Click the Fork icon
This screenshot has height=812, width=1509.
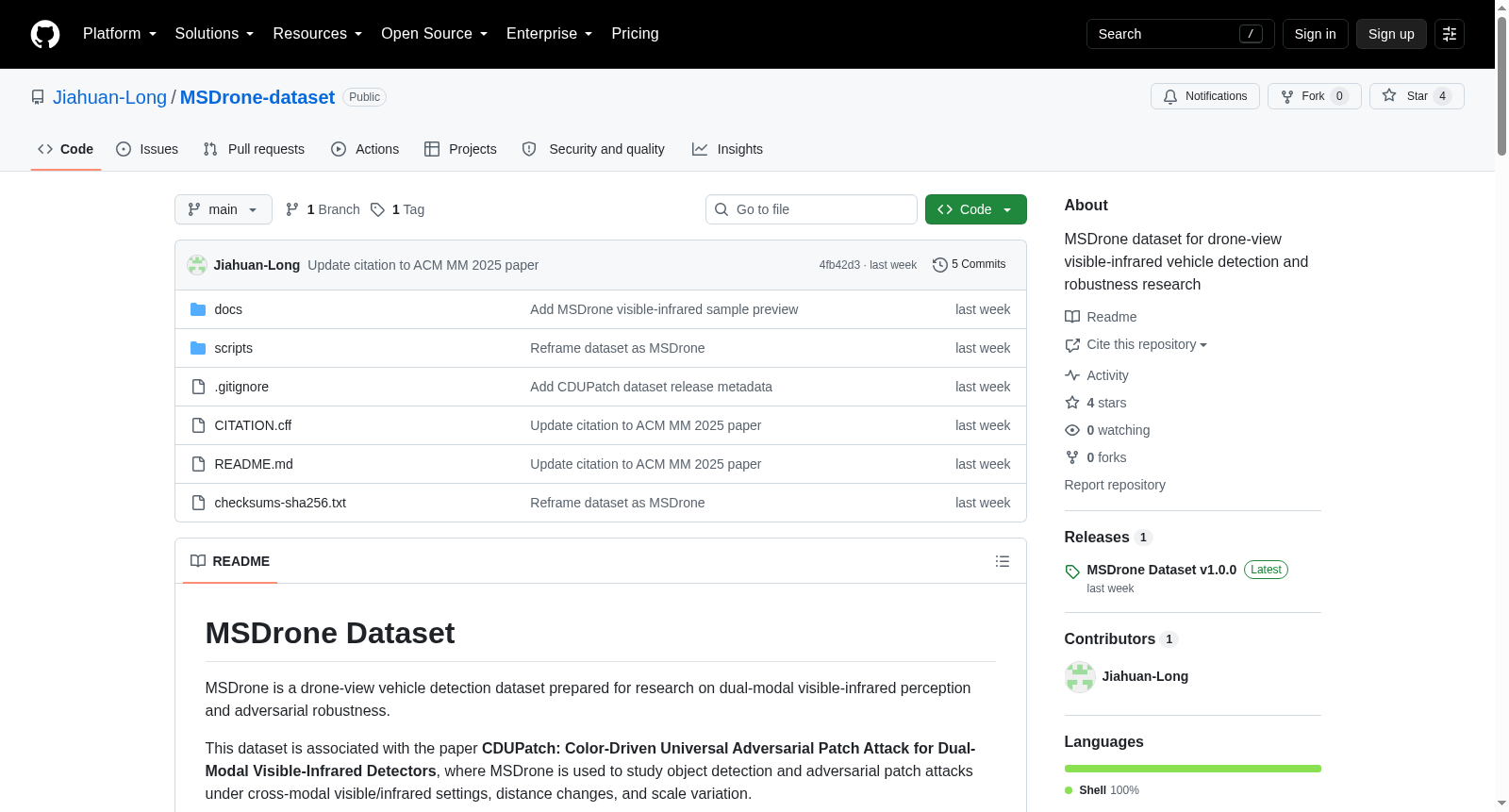tap(1287, 96)
